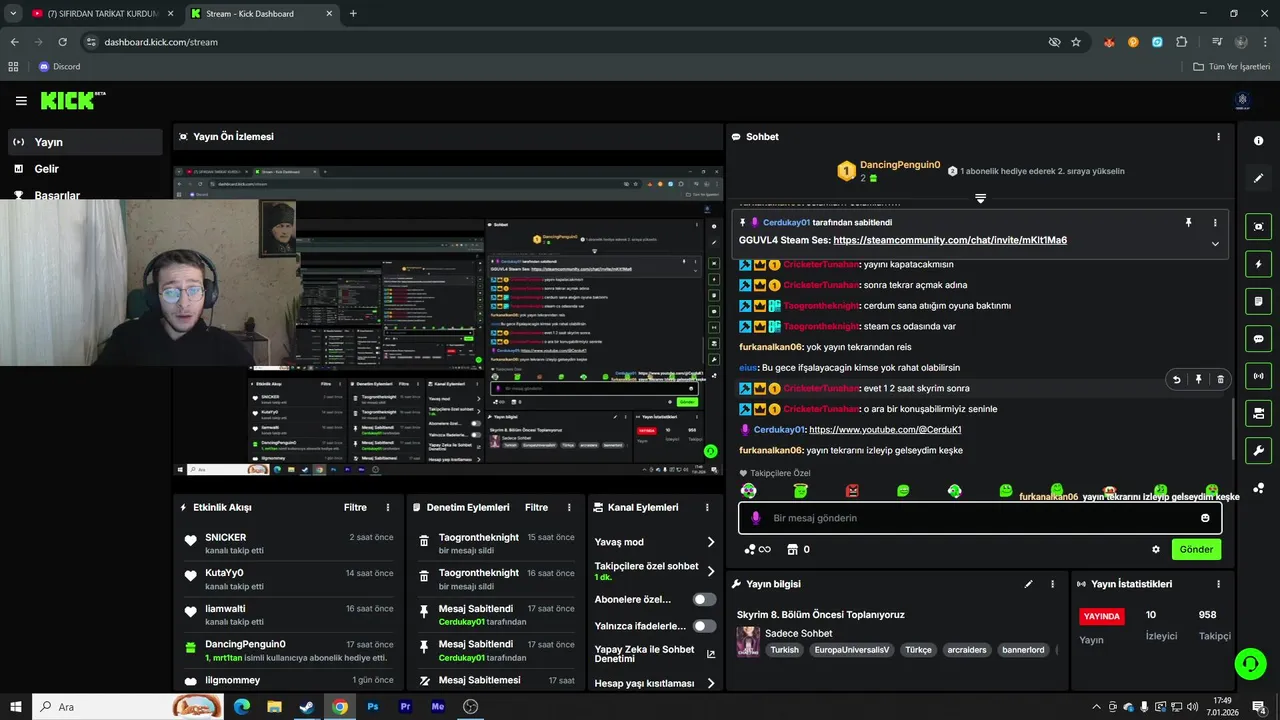Click Filtre in Denetim Eylemleri panel

coord(536,507)
